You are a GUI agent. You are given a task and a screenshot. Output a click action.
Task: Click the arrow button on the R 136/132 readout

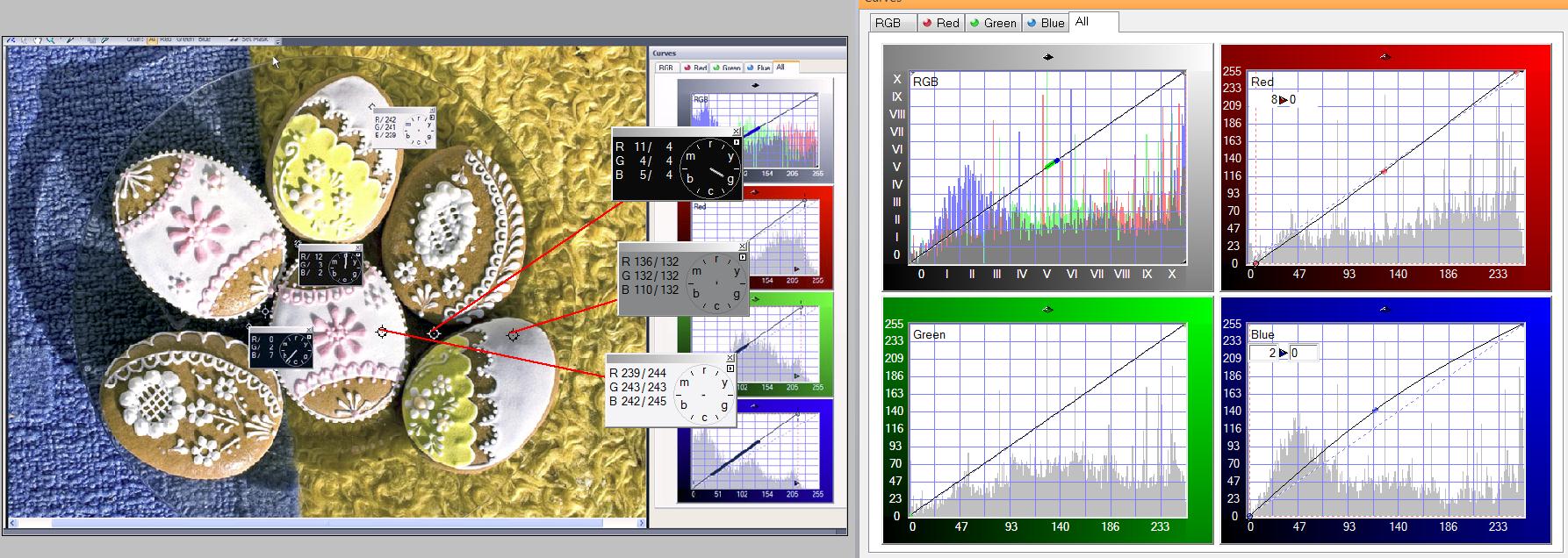(x=743, y=257)
